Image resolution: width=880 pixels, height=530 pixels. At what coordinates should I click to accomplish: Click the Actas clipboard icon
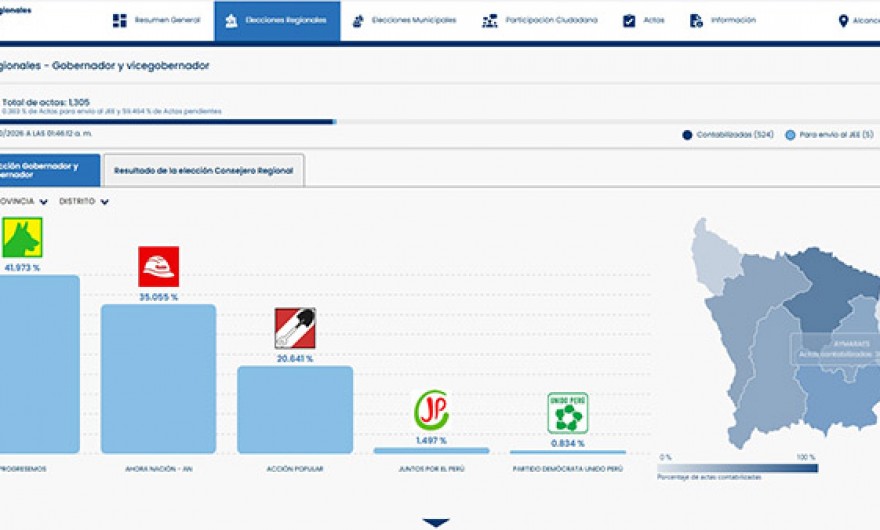[x=629, y=21]
